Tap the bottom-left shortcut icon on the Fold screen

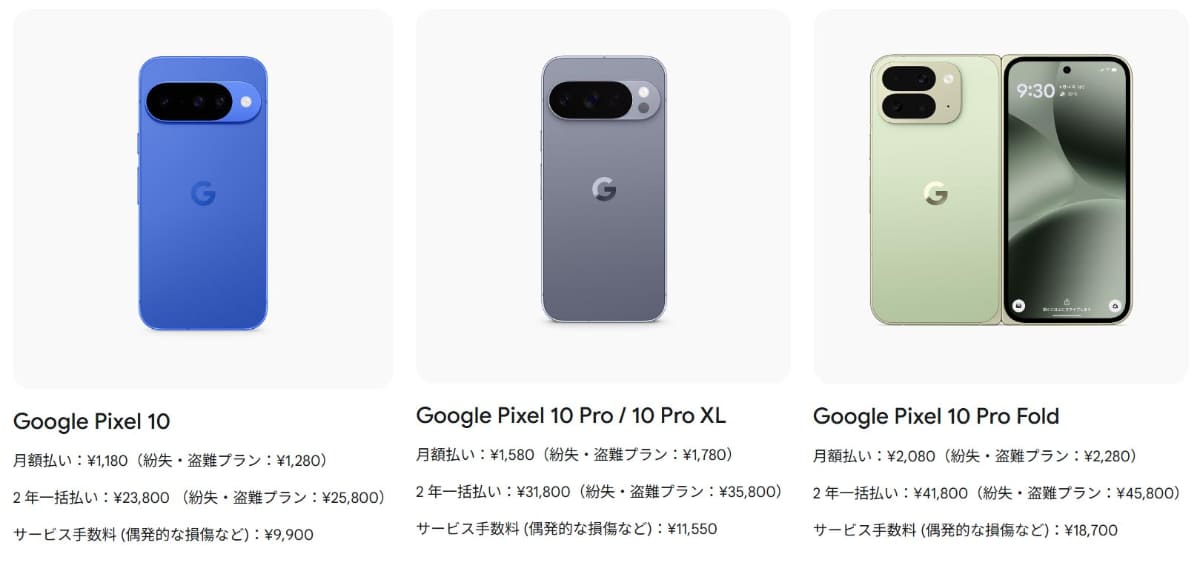[1018, 305]
